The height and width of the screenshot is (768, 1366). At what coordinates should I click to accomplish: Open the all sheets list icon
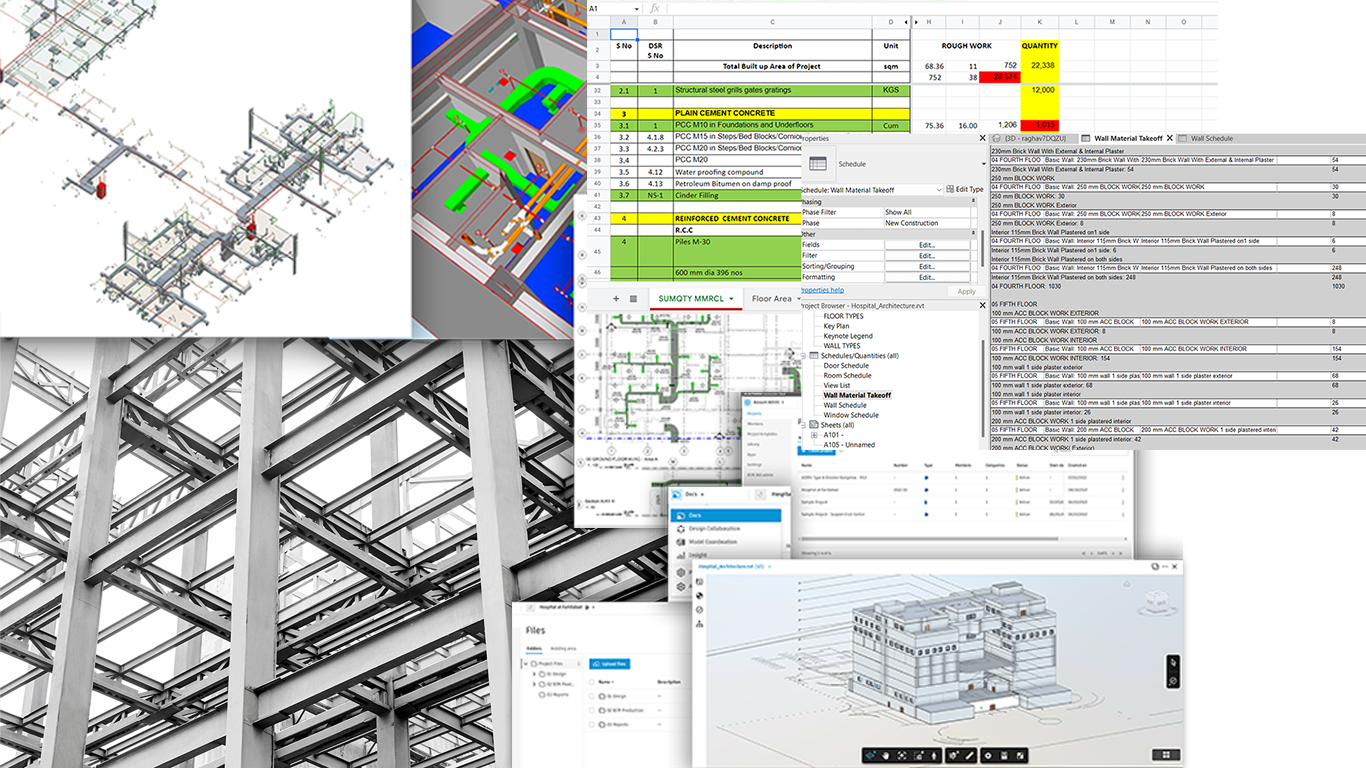pos(633,298)
